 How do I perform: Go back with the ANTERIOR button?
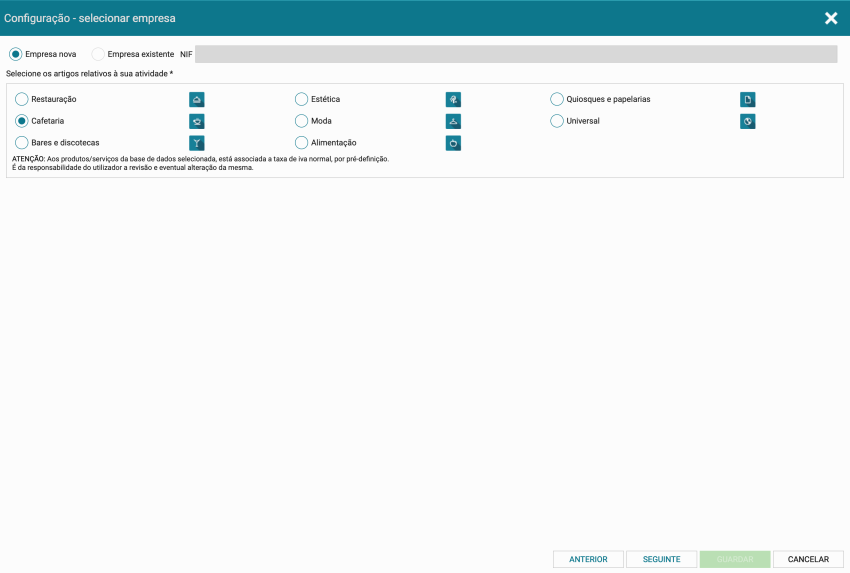pos(588,559)
